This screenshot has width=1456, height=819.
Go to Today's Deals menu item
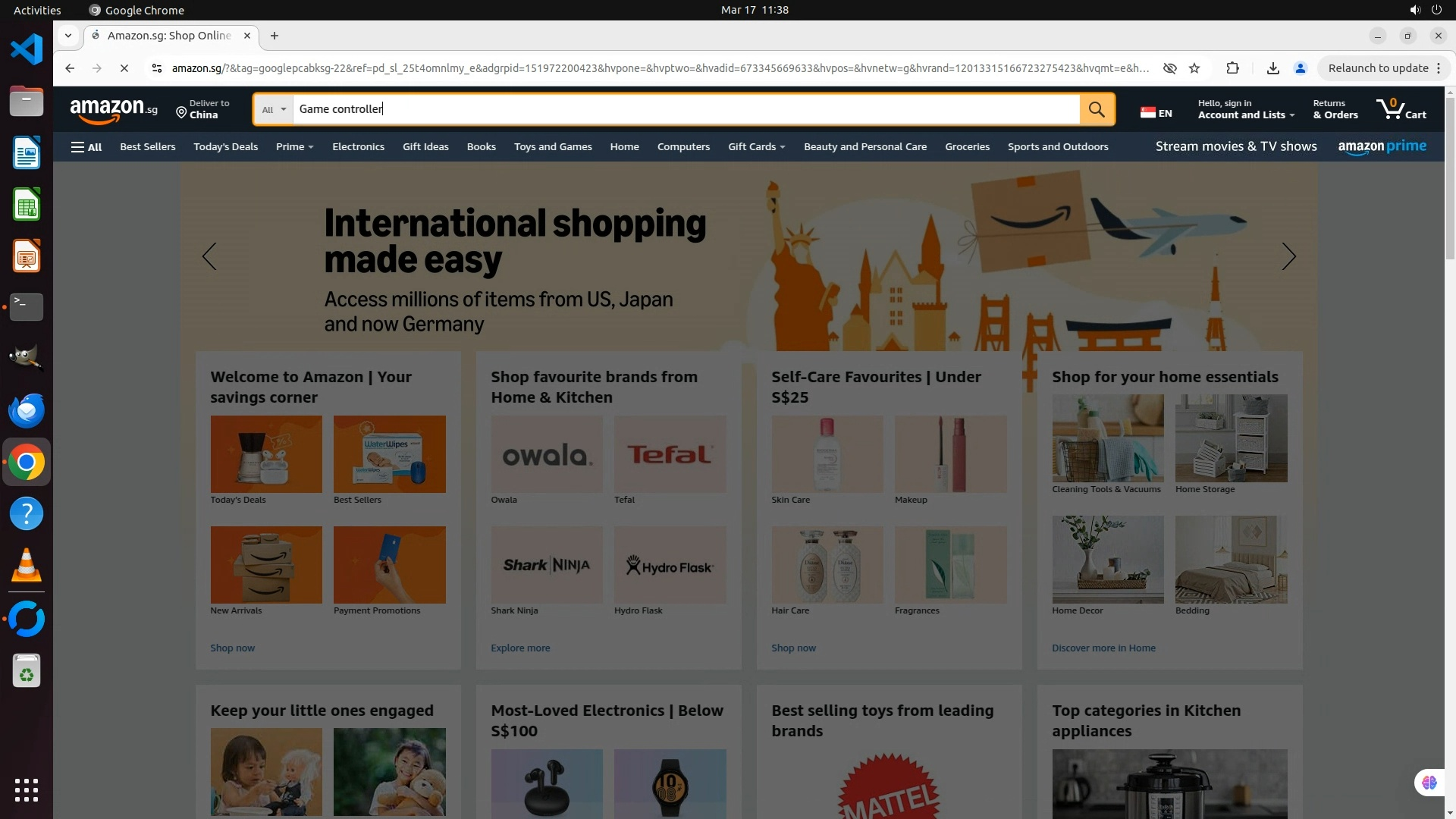pos(225,147)
